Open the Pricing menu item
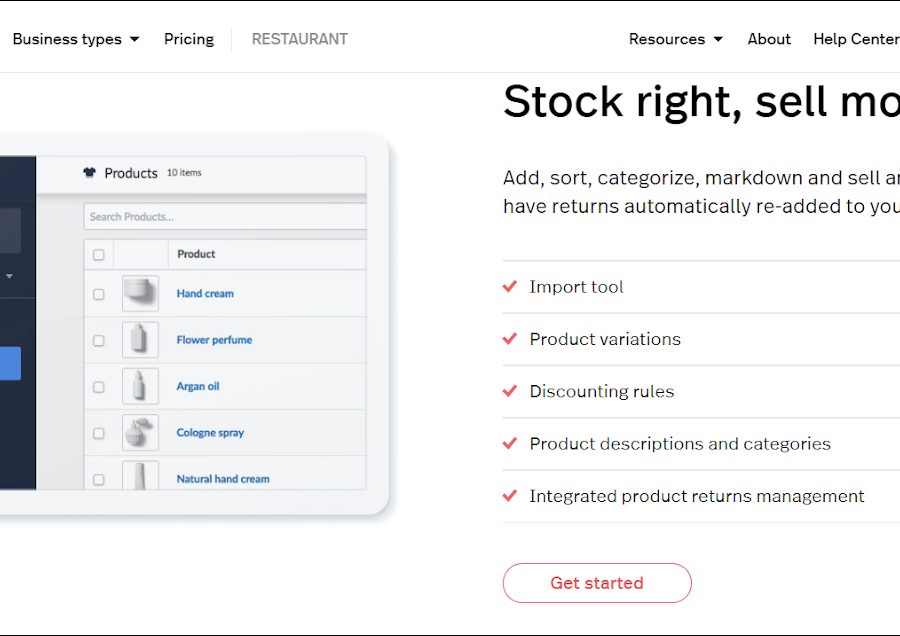900x636 pixels. [189, 39]
